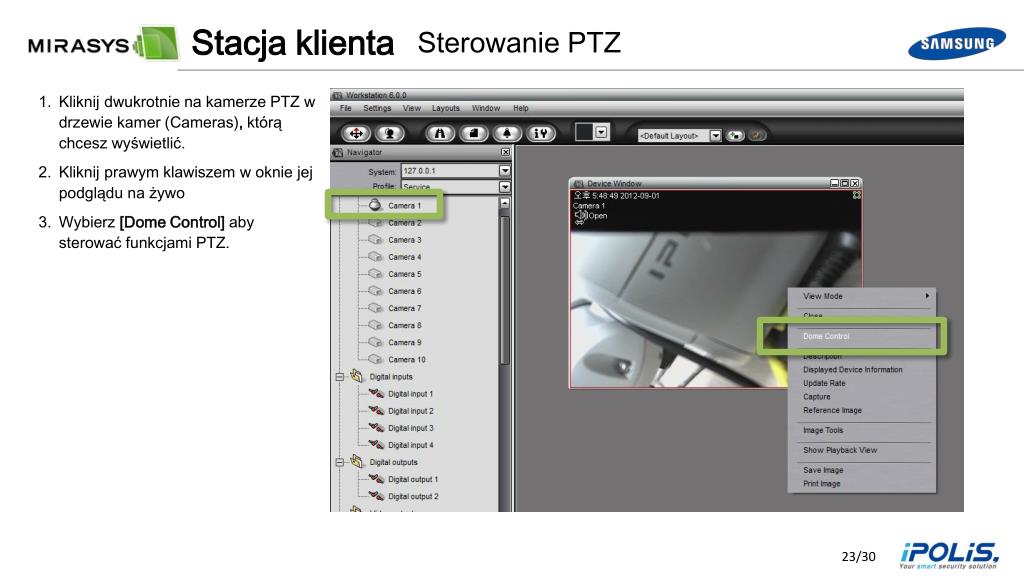Click the add layout icon next to Default Layout
This screenshot has width=1024, height=576.
[x=735, y=136]
